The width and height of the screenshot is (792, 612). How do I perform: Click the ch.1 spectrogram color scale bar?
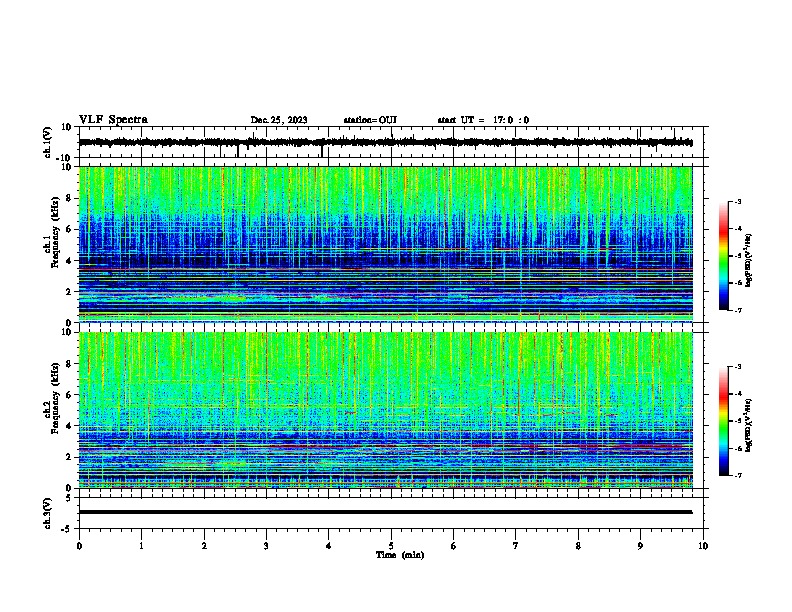[x=724, y=256]
